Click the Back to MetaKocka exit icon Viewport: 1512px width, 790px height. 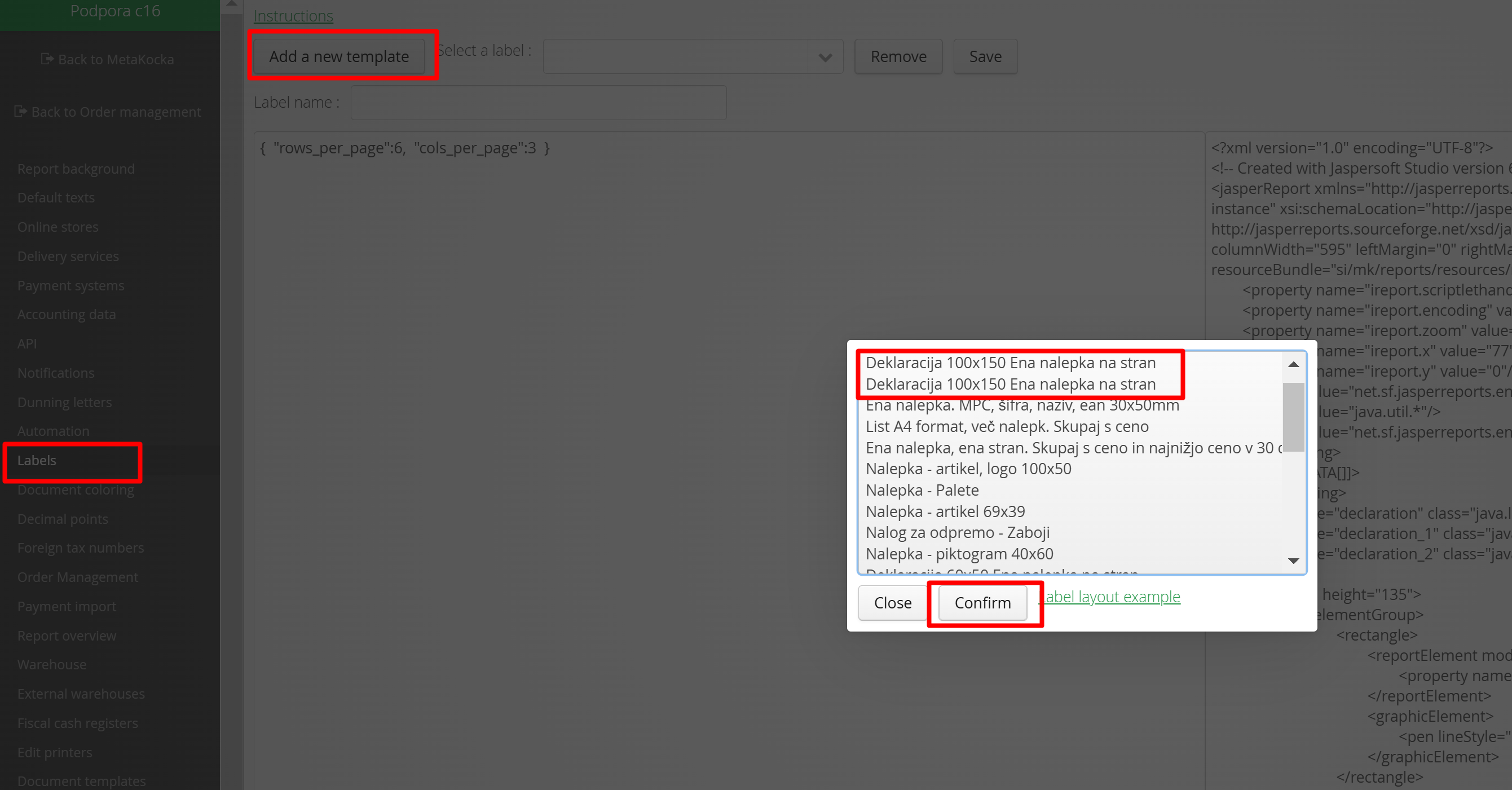pyautogui.click(x=47, y=59)
